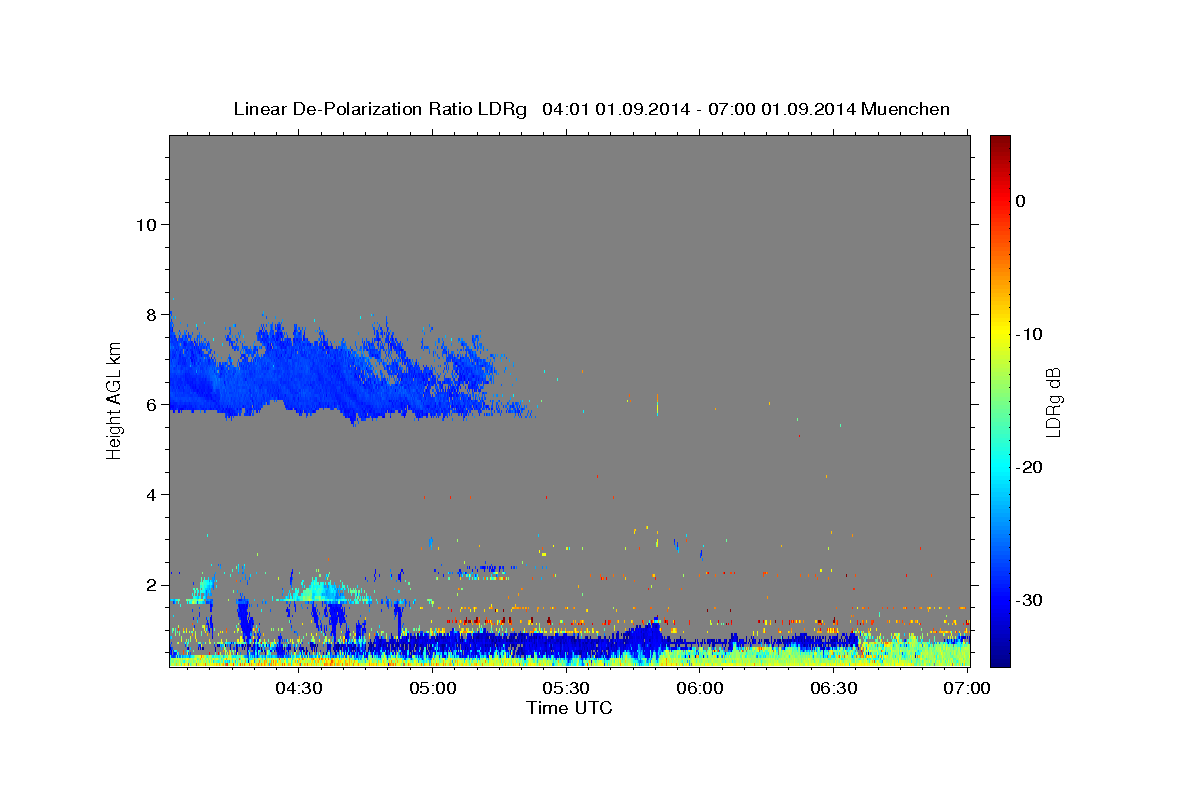Click the dark red top of colorbar
Image resolution: width=1200 pixels, height=800 pixels.
999,142
